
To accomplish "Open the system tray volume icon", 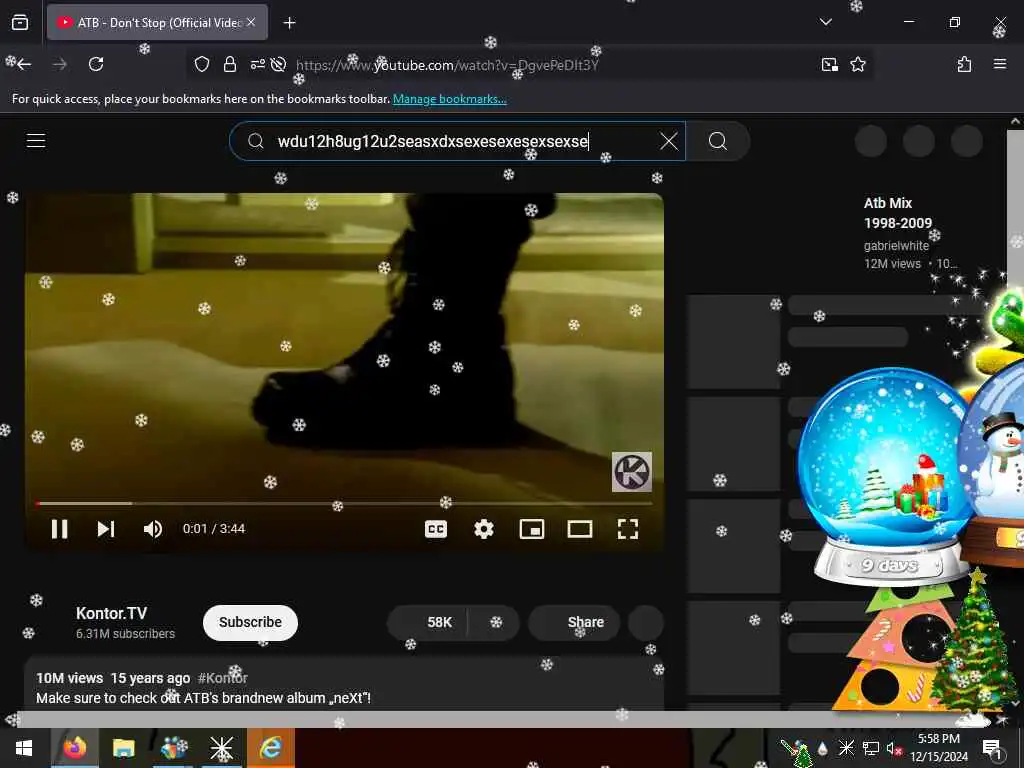I will [x=894, y=748].
